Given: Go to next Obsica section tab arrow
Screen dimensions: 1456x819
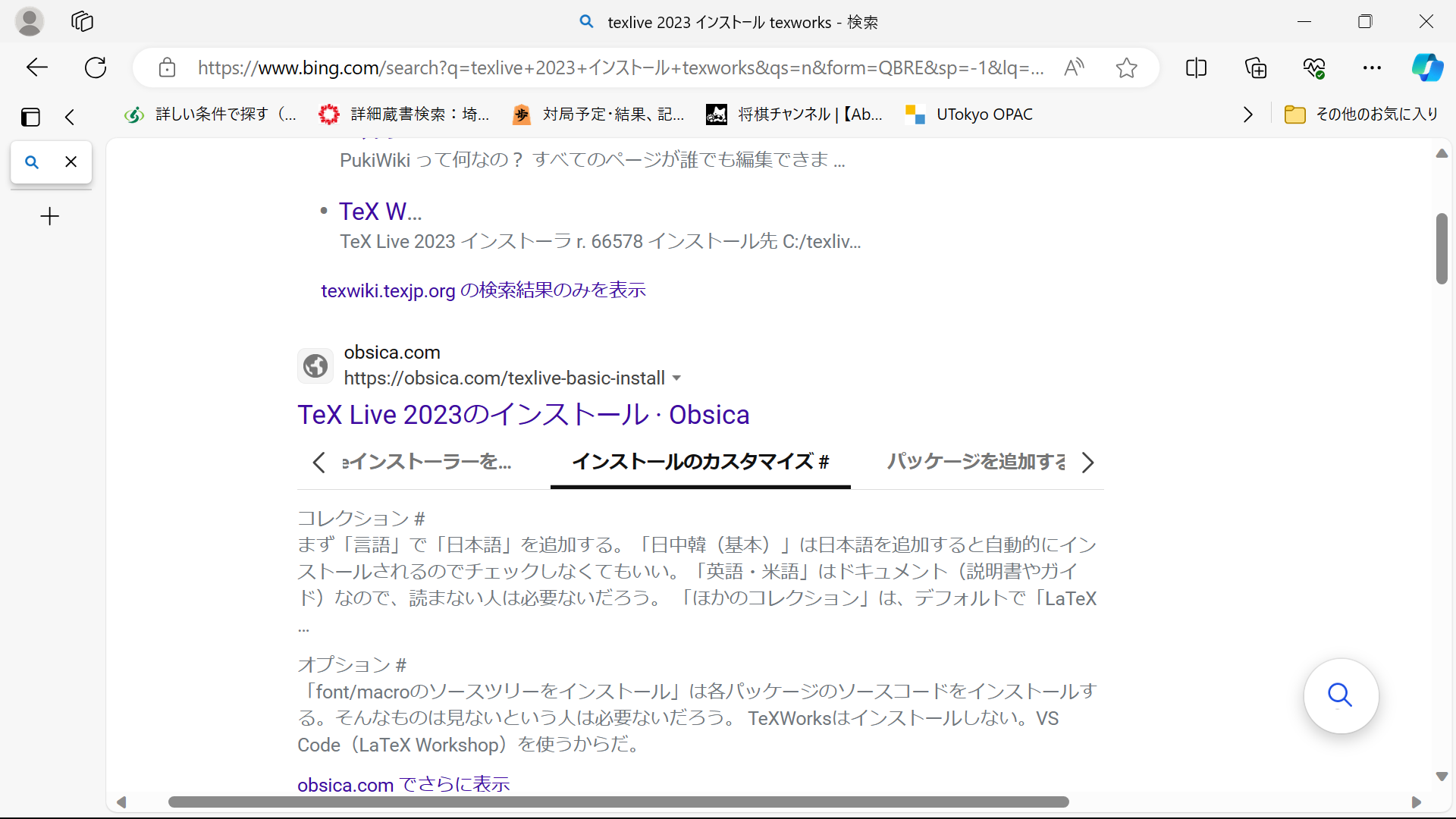Looking at the screenshot, I should click(1087, 462).
